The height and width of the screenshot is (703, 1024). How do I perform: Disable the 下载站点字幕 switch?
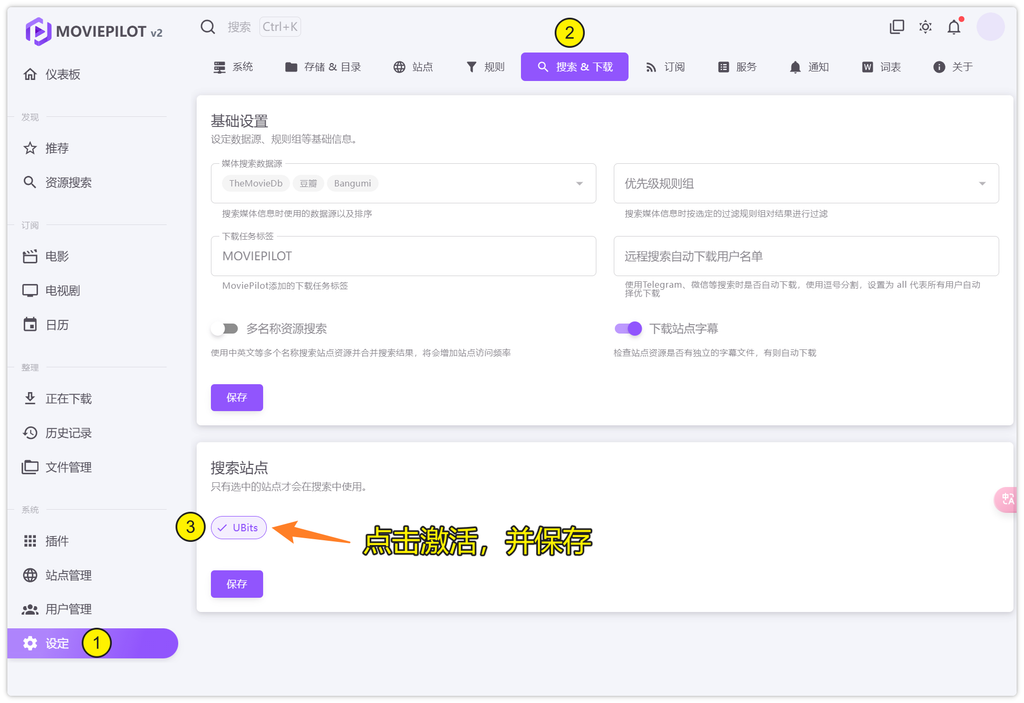(628, 328)
